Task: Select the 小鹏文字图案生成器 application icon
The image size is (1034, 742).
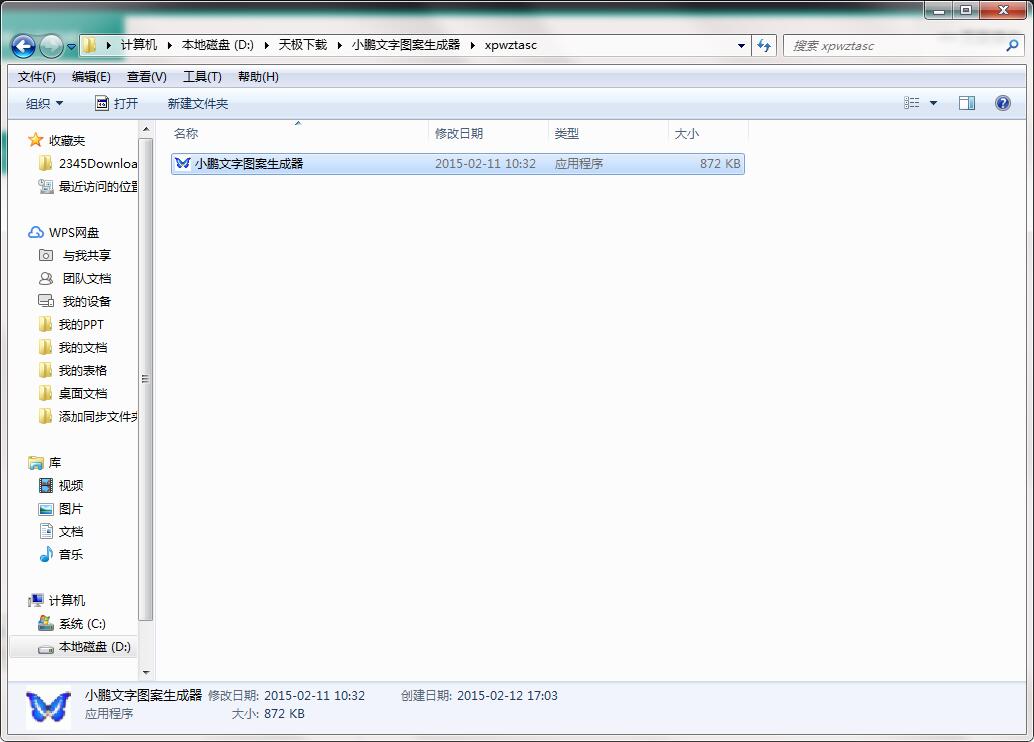Action: pos(183,163)
